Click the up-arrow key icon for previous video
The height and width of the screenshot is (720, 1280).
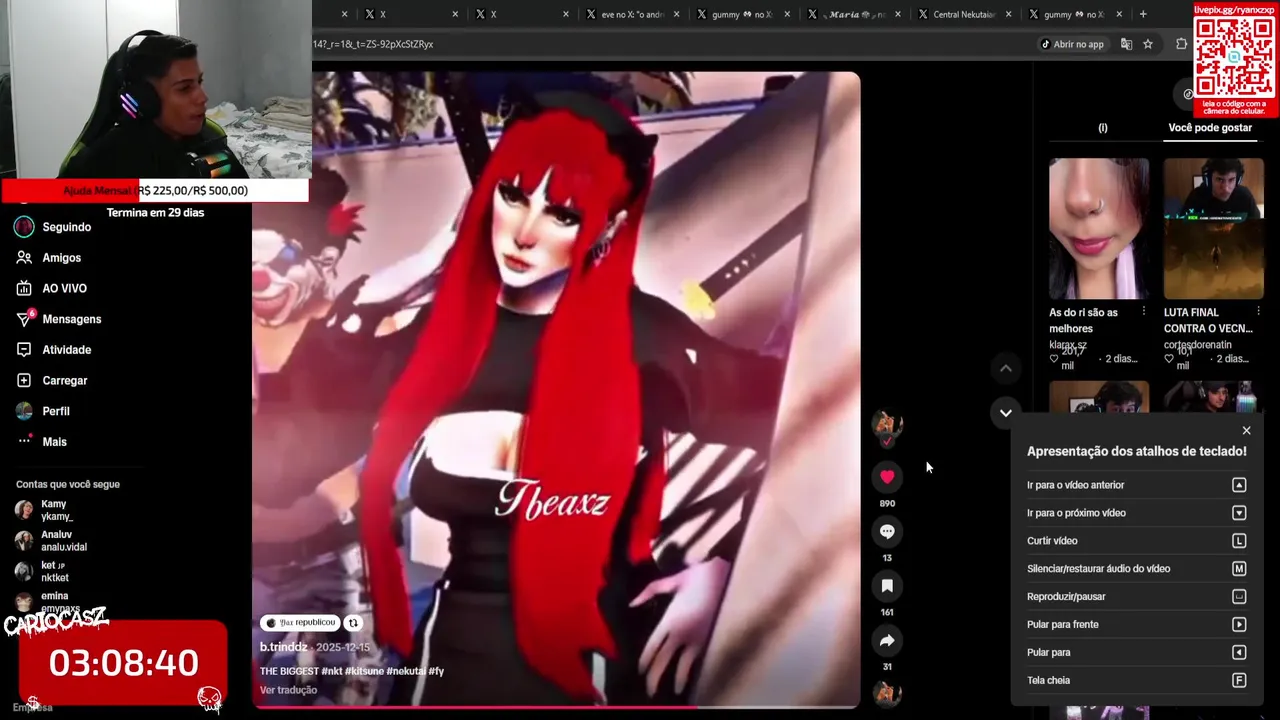(x=1239, y=485)
